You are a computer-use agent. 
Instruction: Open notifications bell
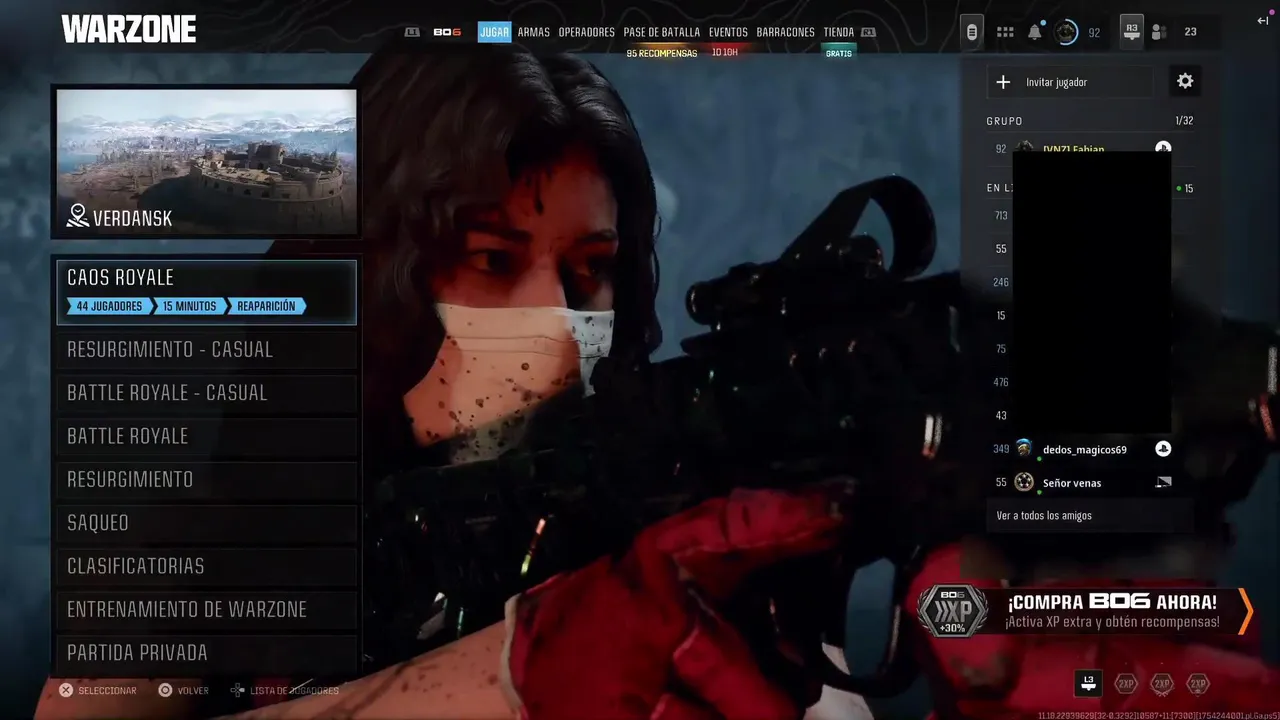click(1035, 32)
